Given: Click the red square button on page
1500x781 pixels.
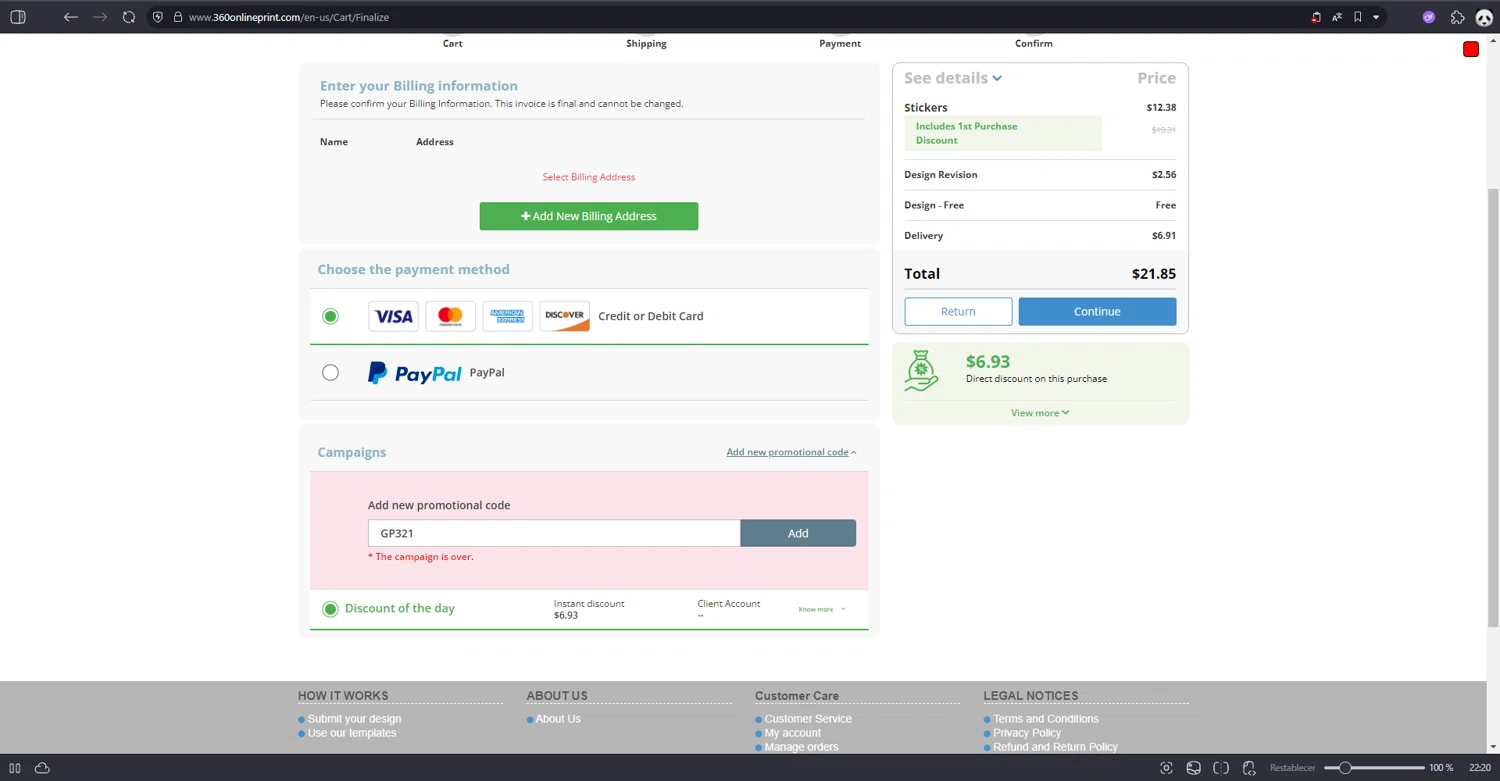Looking at the screenshot, I should (1471, 49).
